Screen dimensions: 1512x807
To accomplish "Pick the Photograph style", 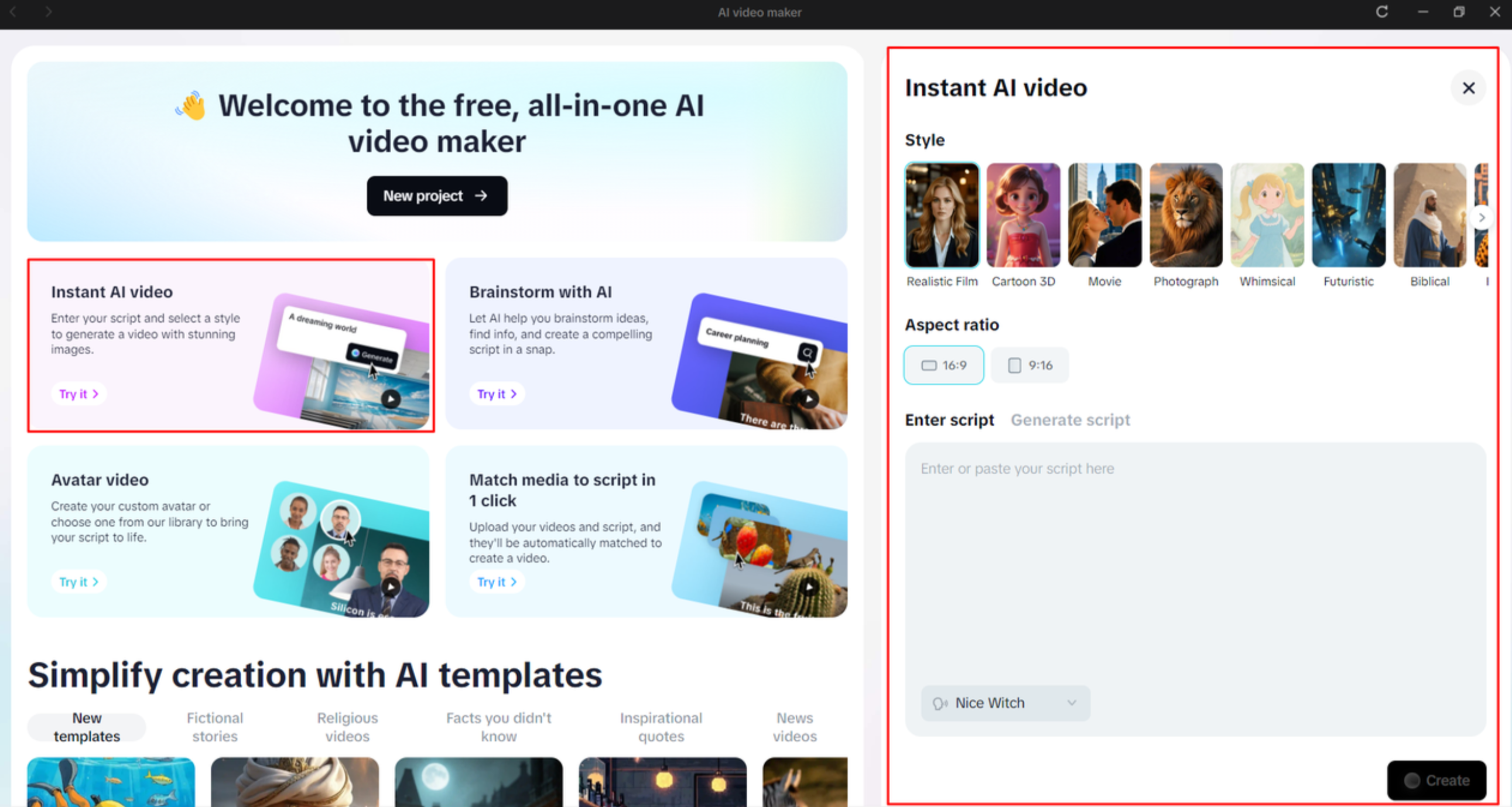I will pos(1185,215).
